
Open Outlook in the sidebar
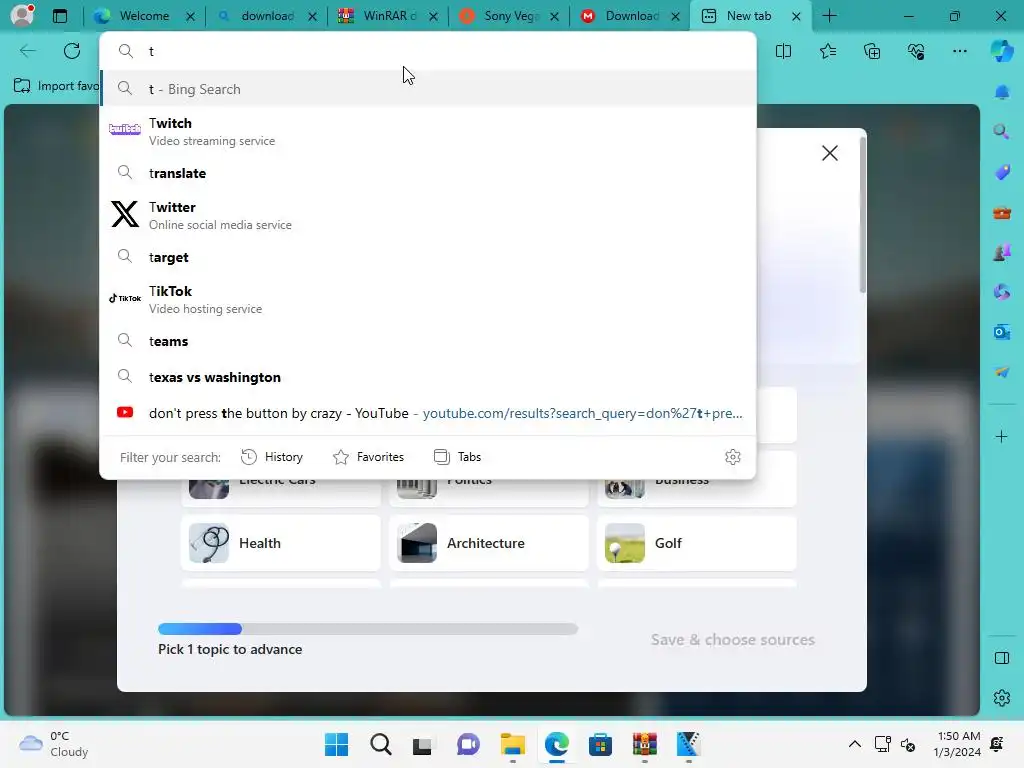[1002, 332]
